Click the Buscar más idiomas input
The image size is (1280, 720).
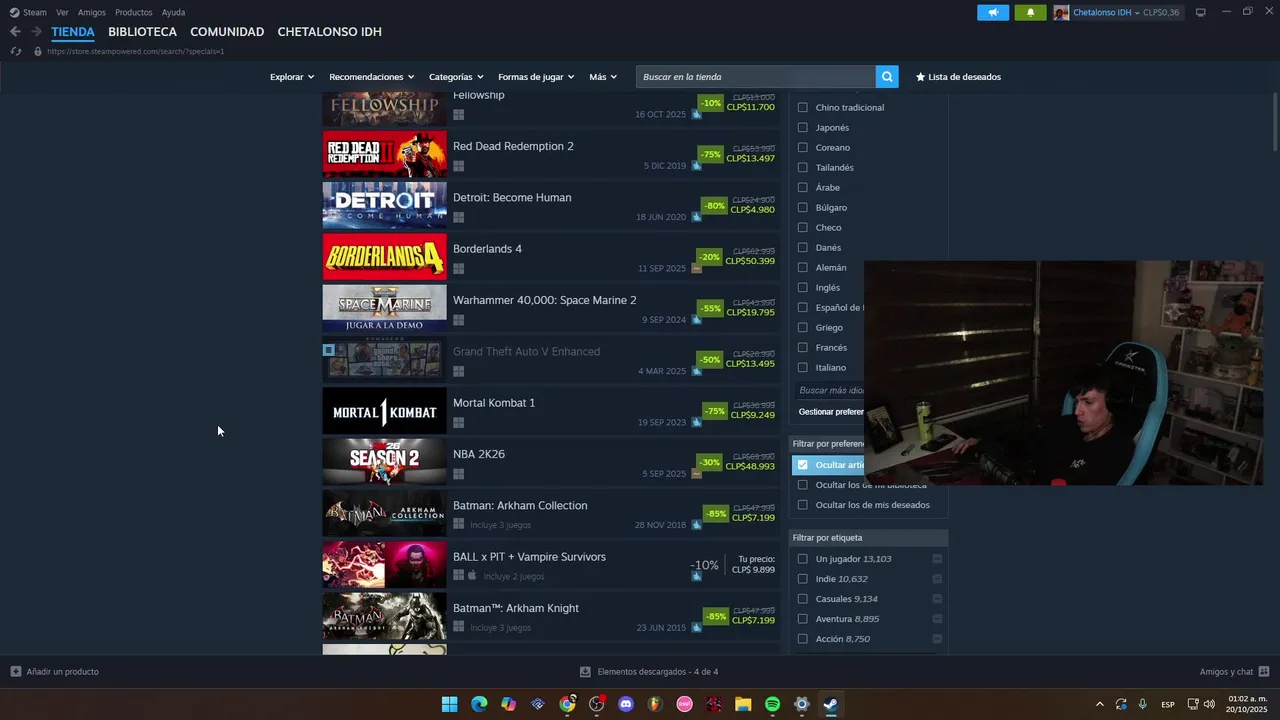(x=830, y=390)
